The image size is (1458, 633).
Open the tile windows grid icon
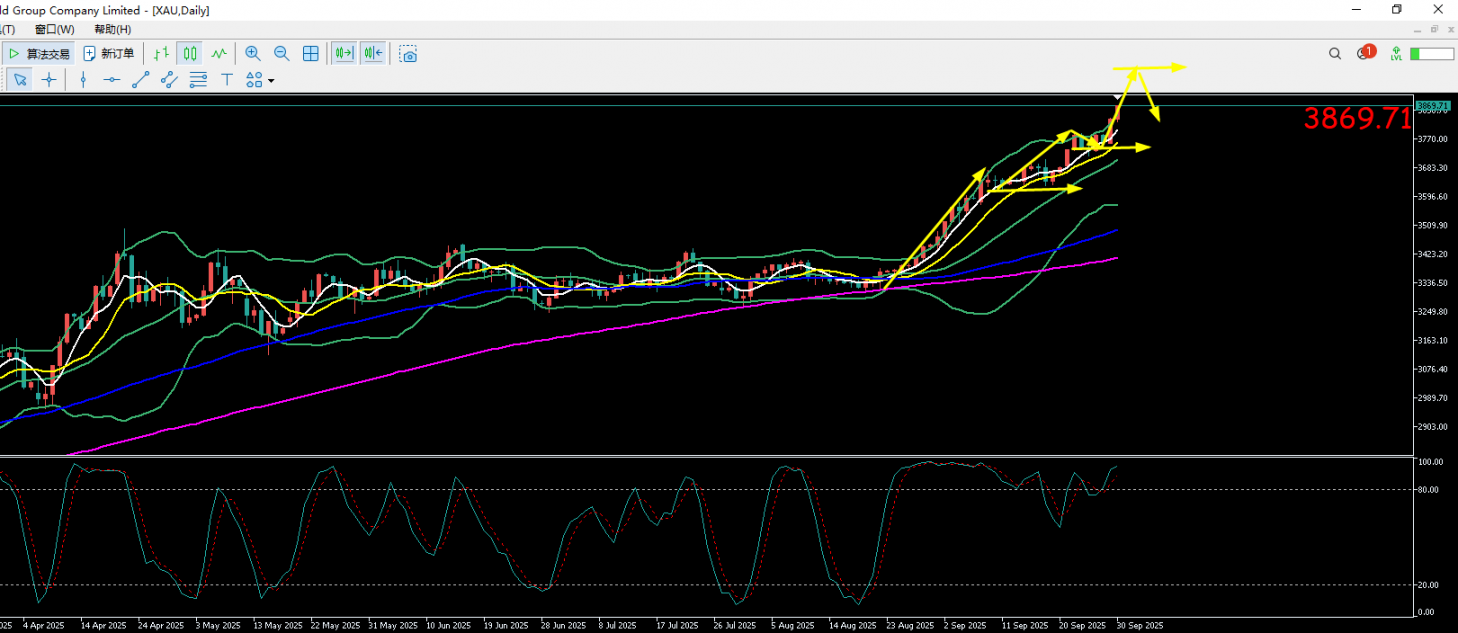(x=311, y=54)
